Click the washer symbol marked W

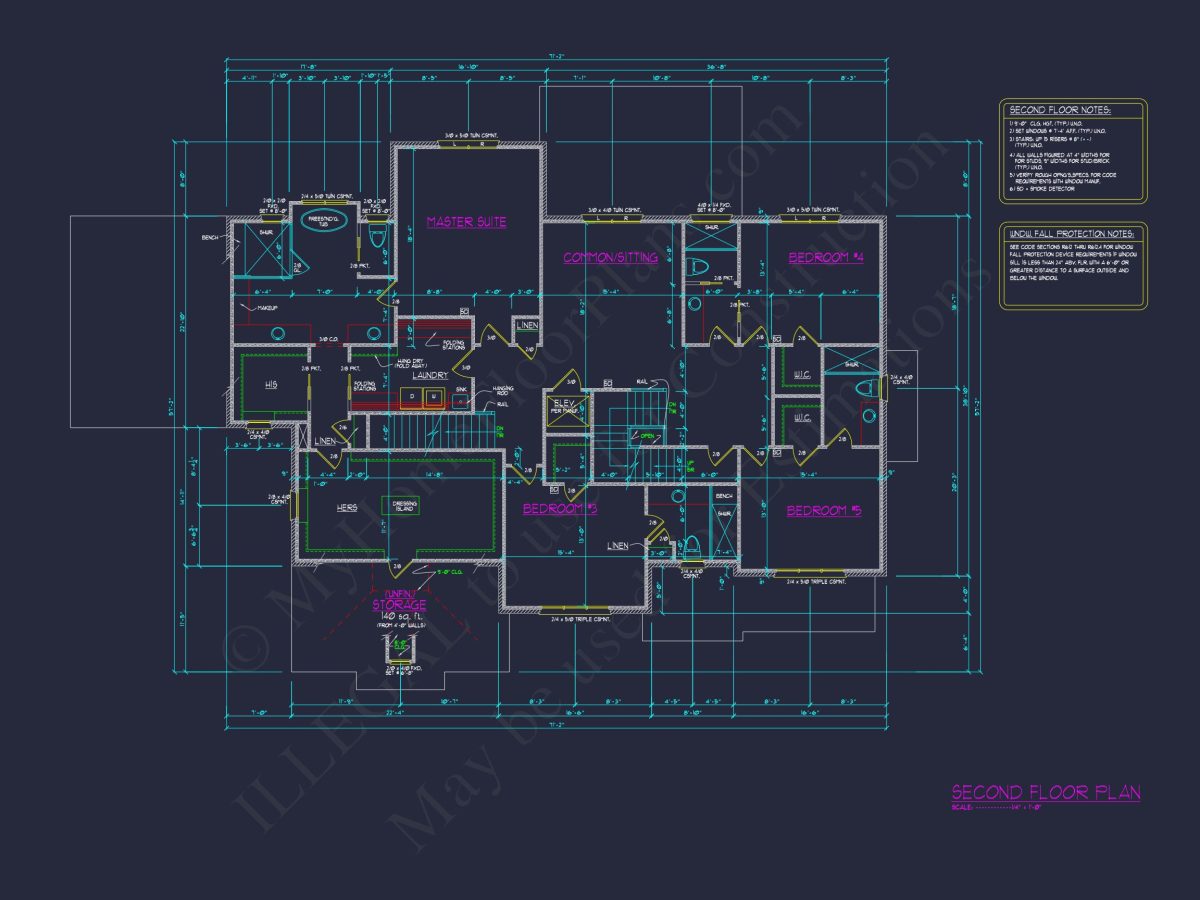coord(433,398)
